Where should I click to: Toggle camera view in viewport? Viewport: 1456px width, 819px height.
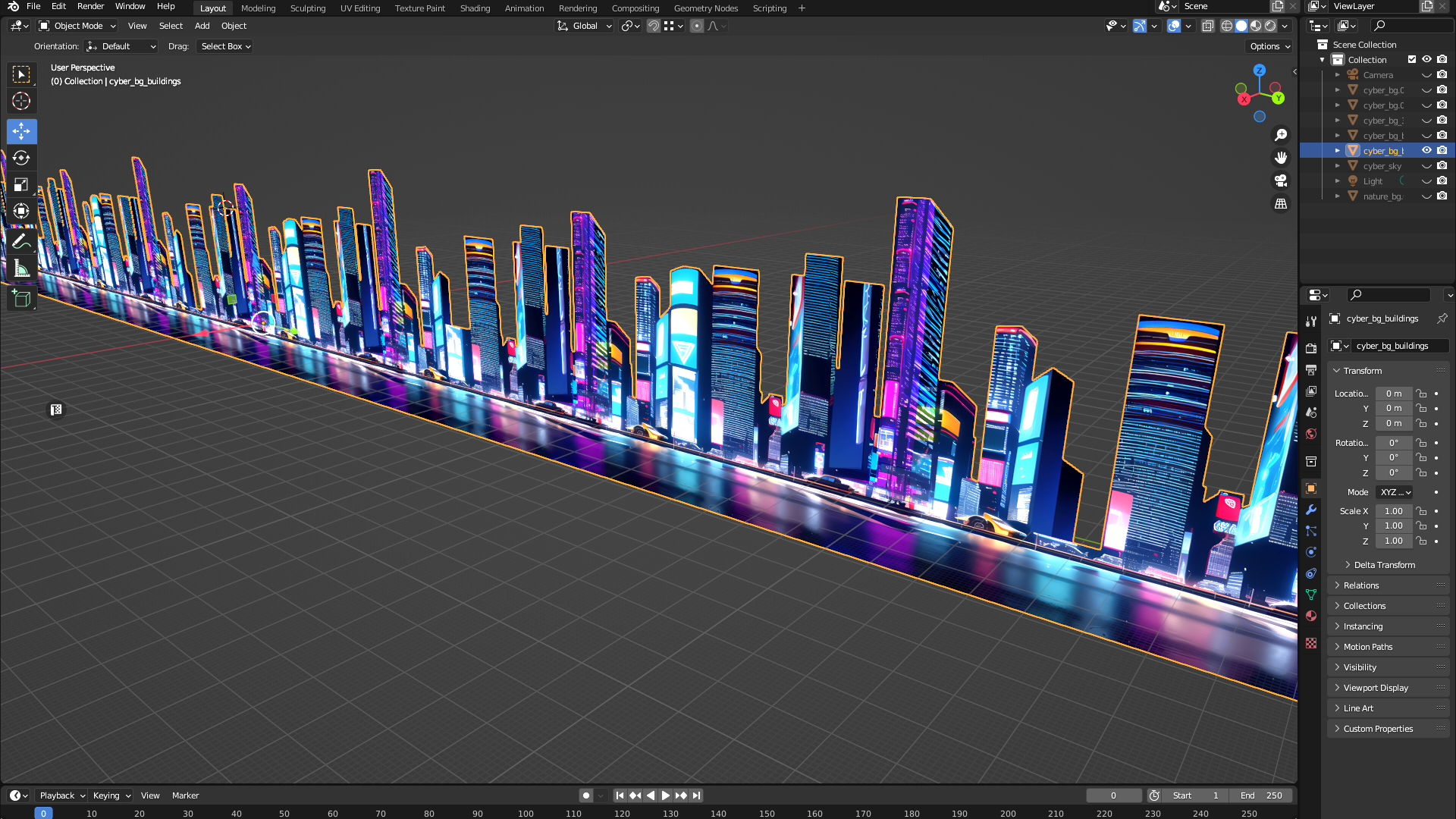pyautogui.click(x=1281, y=180)
